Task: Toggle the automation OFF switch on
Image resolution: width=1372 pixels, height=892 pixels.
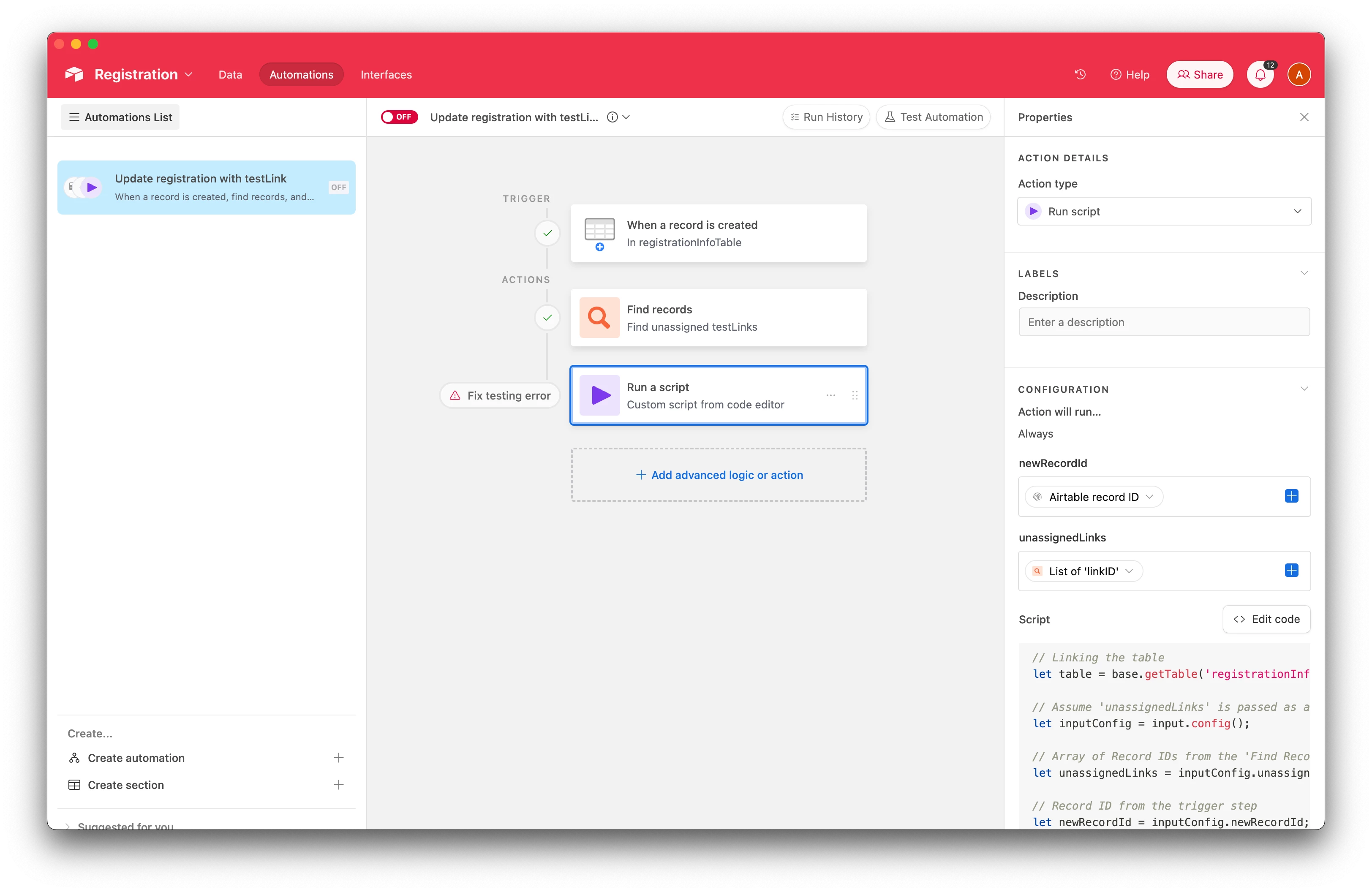Action: (399, 117)
